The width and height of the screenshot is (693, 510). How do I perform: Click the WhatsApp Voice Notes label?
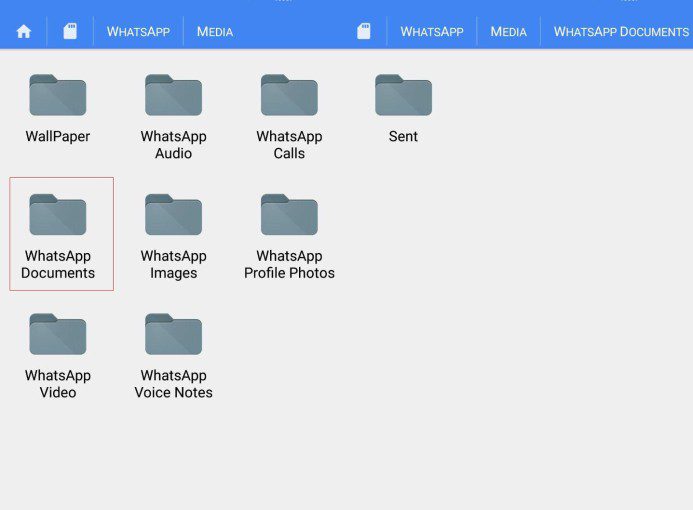(x=173, y=384)
